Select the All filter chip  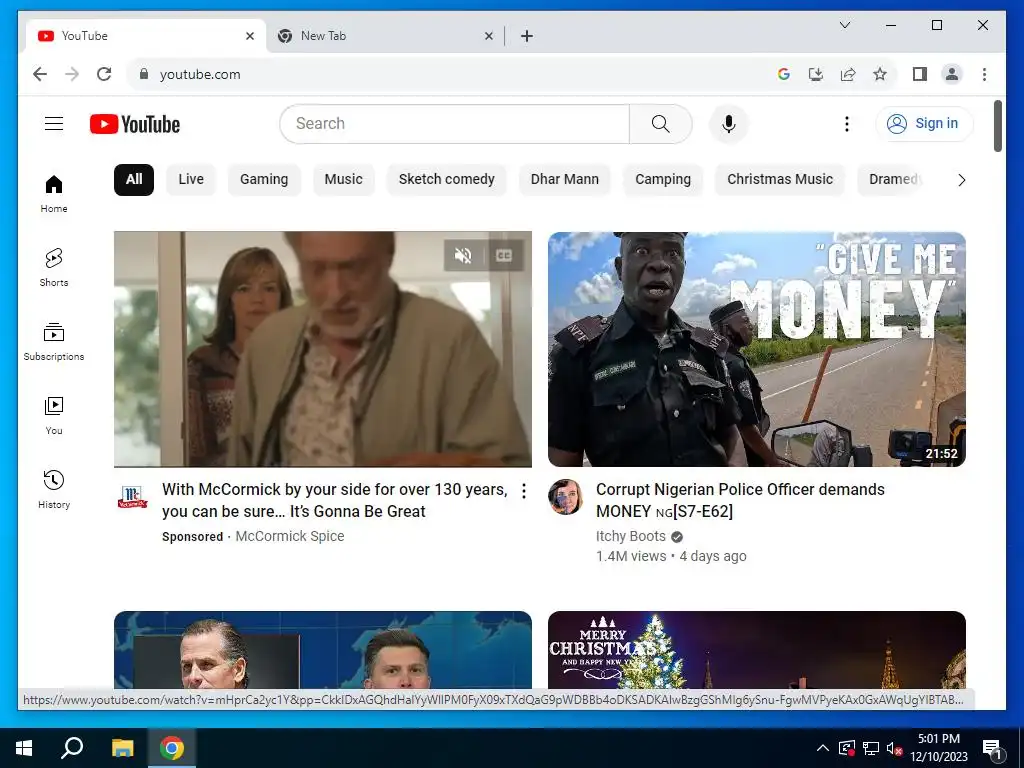tap(134, 180)
